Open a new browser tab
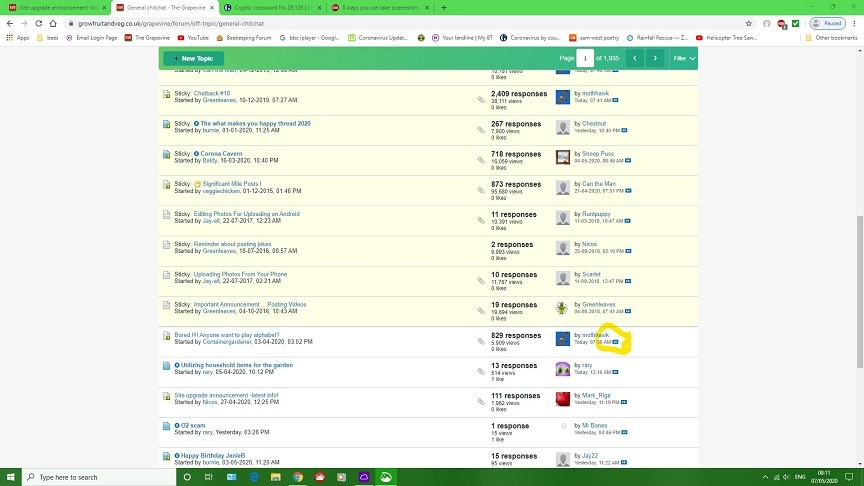 [x=444, y=8]
